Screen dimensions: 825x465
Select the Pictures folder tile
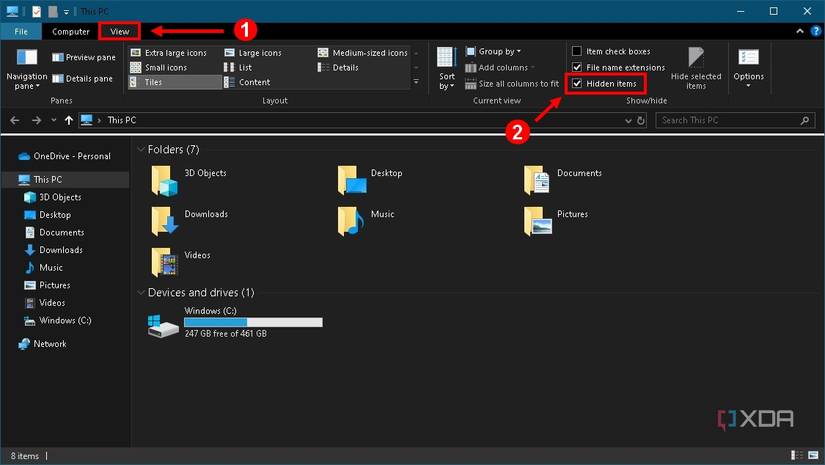556,221
